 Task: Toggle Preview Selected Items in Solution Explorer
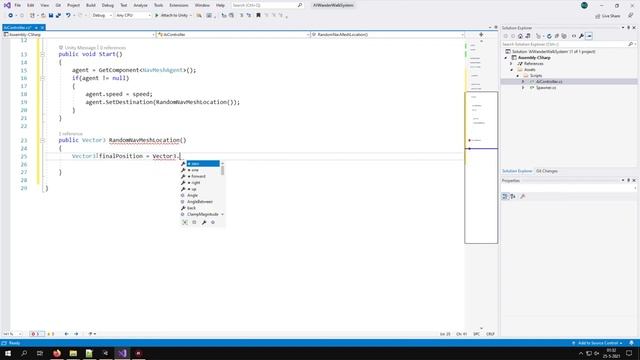tap(589, 36)
